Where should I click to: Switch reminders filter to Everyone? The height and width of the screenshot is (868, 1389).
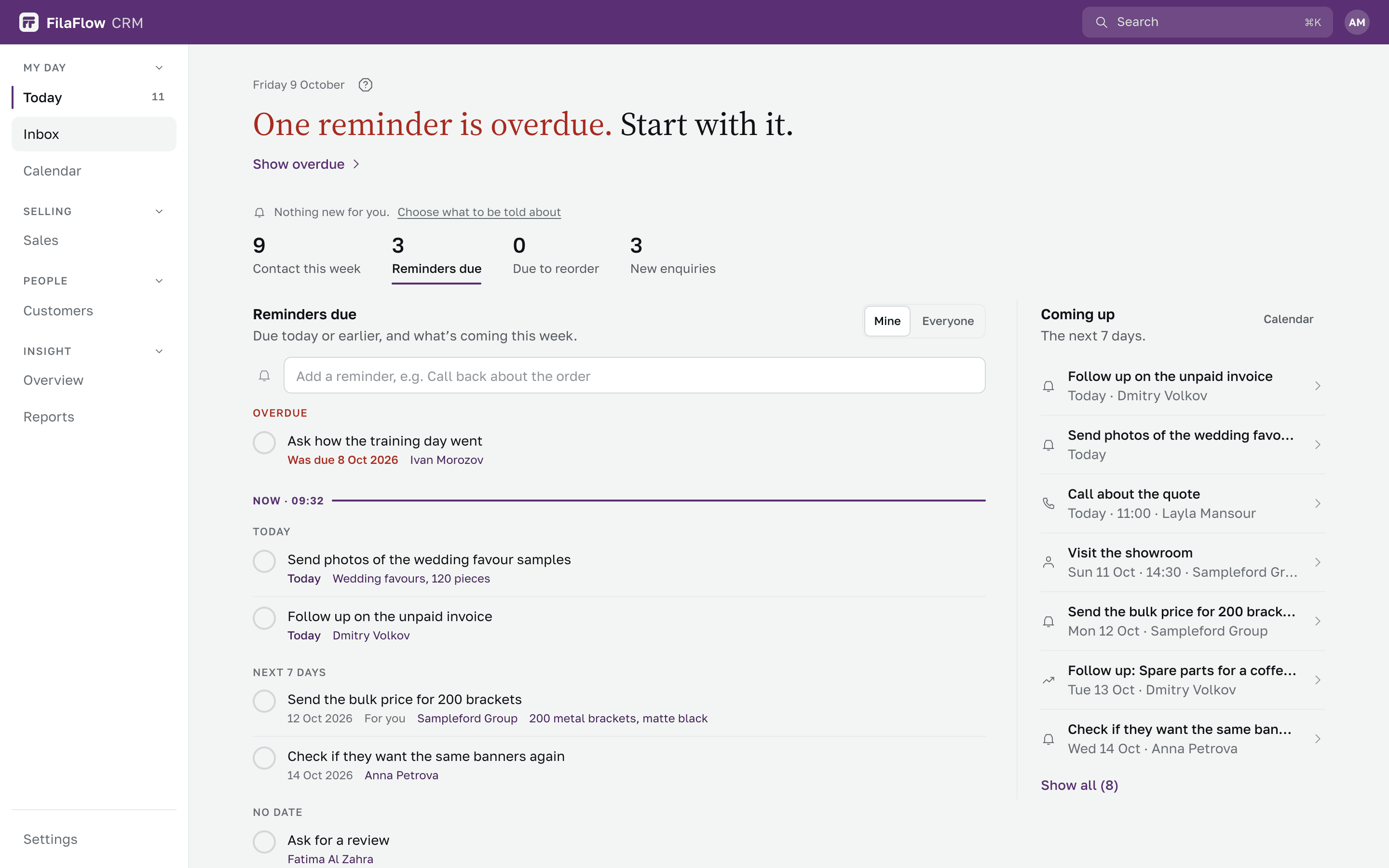pos(948,321)
